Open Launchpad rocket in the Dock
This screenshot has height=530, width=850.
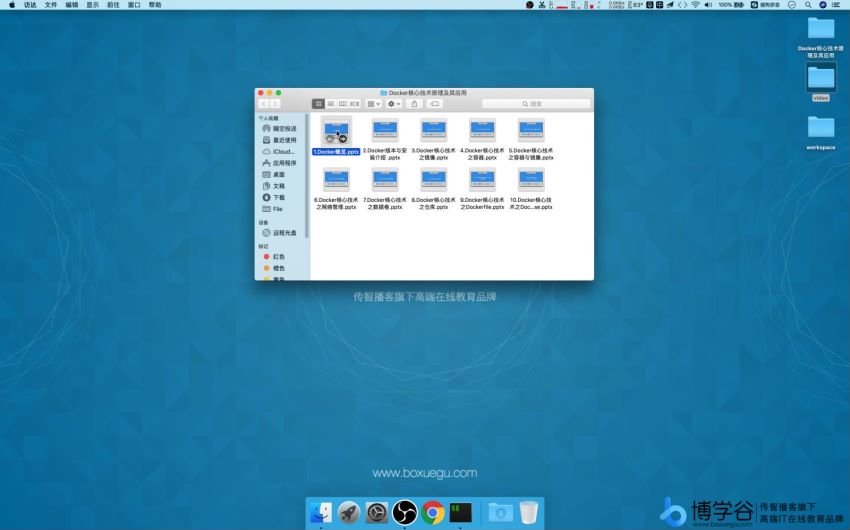click(x=349, y=512)
